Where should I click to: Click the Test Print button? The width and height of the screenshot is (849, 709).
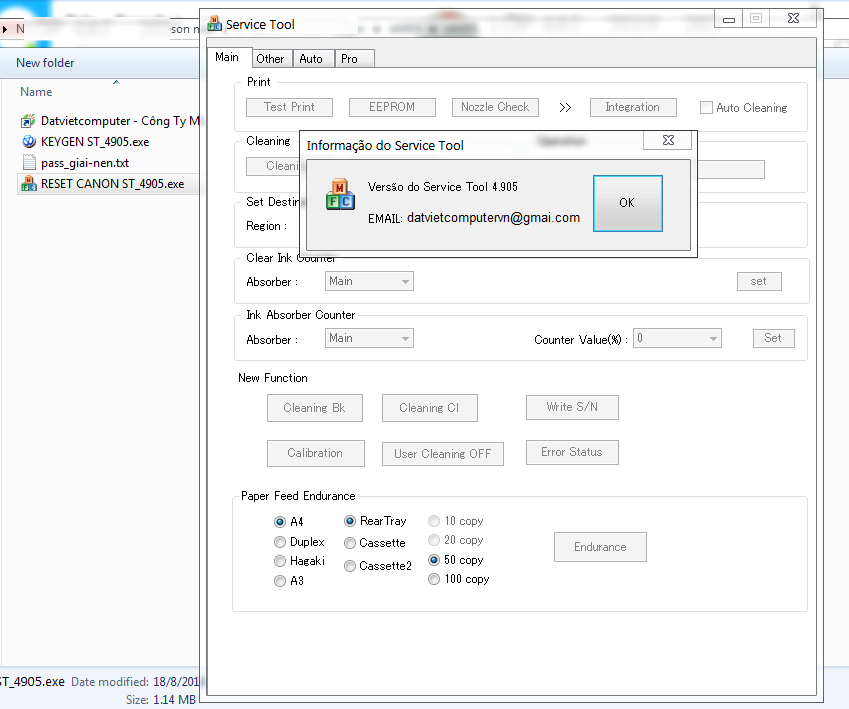(289, 107)
